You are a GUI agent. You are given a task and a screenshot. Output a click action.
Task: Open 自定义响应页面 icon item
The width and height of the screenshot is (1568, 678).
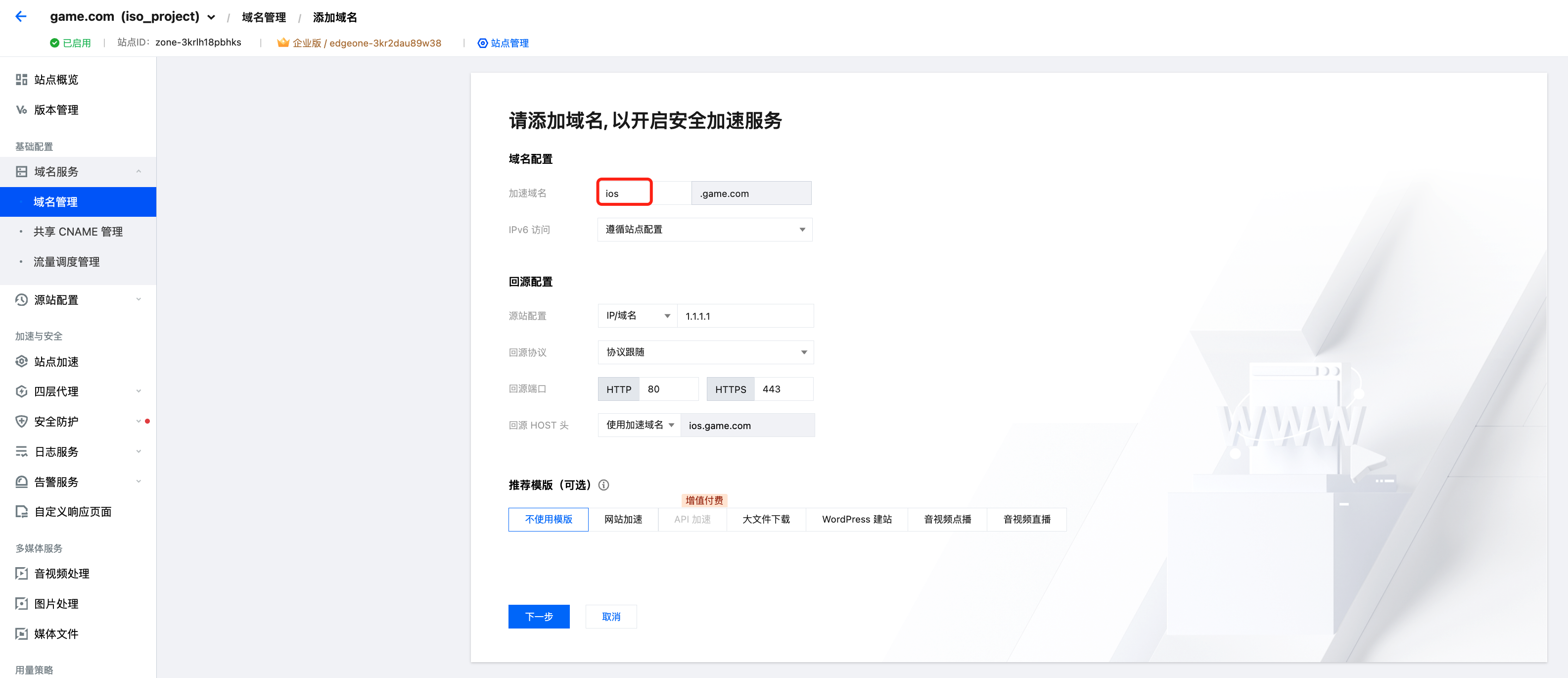point(21,512)
